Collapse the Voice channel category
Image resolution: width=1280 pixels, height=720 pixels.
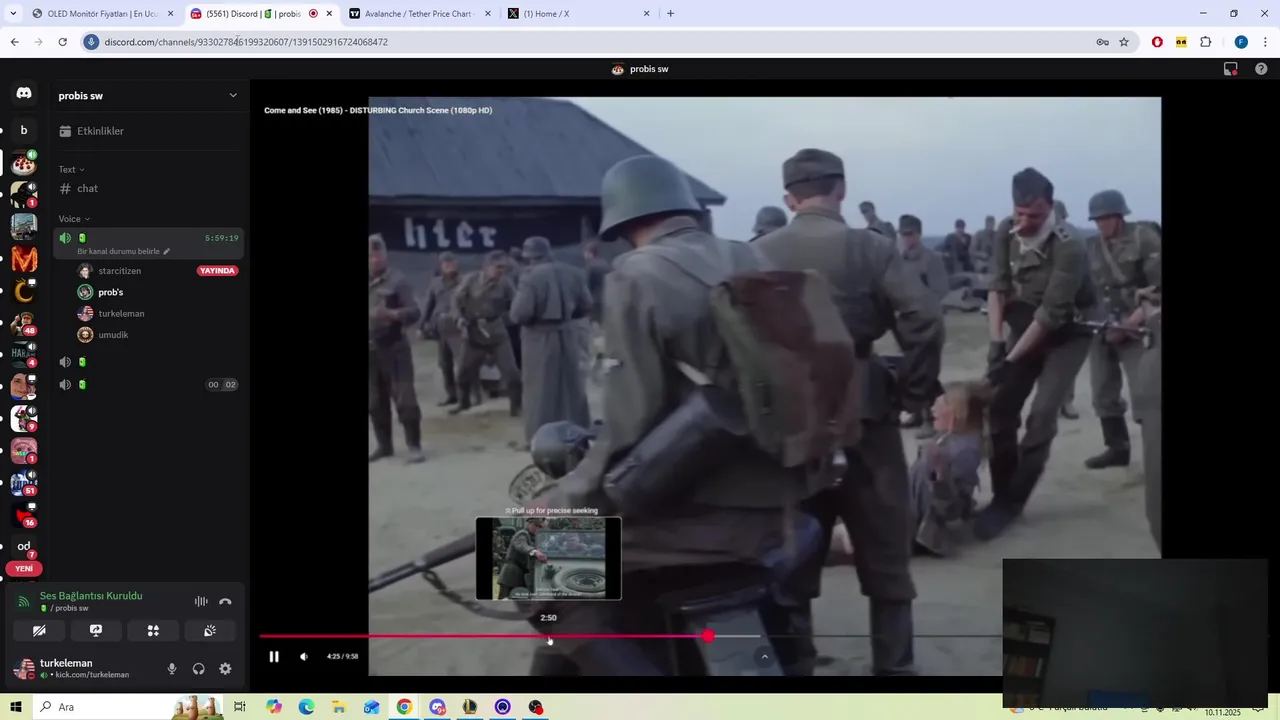[74, 219]
